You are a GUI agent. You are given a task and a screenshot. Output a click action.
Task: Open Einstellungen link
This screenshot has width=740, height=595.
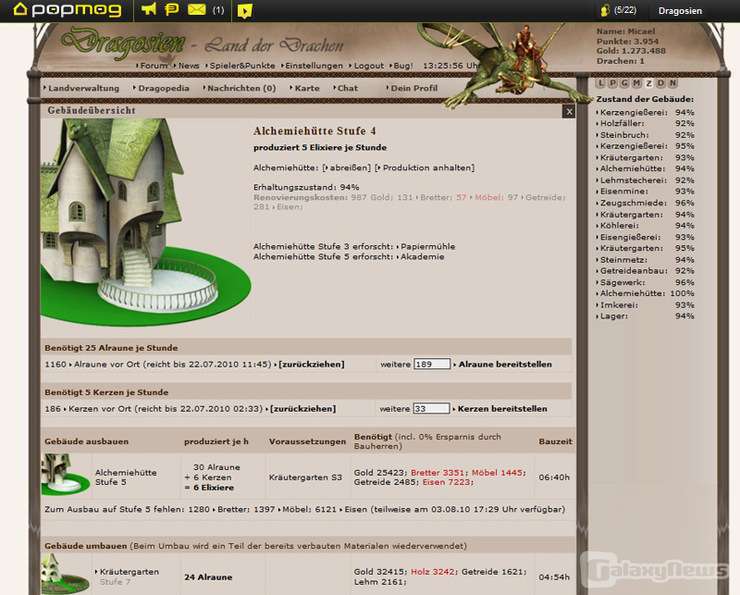tap(312, 66)
